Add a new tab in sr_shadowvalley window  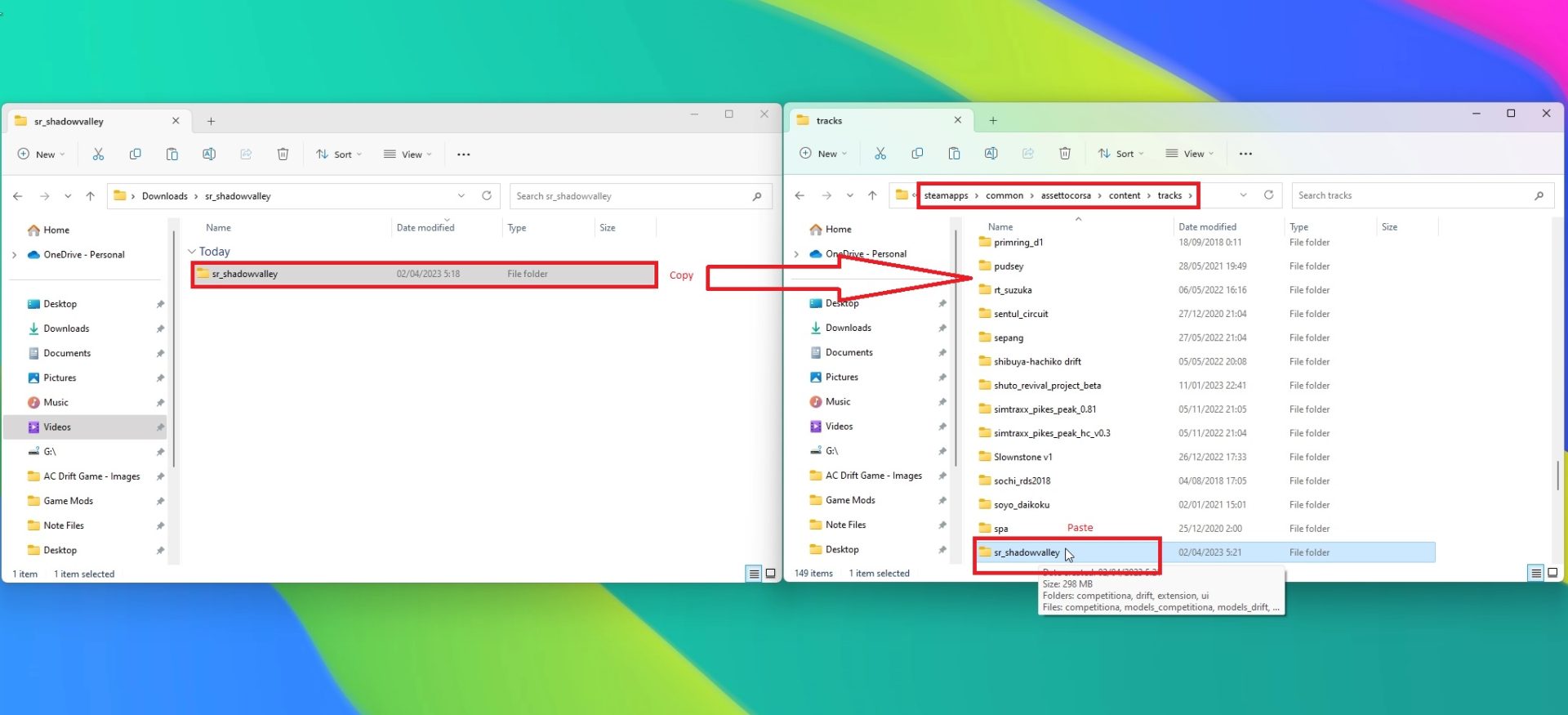coord(211,121)
